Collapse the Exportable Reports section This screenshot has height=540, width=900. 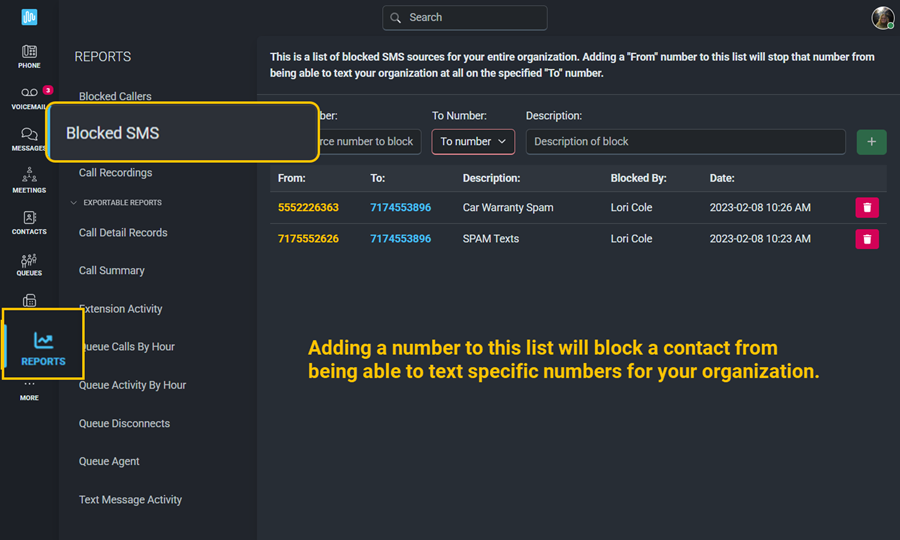pos(73,203)
